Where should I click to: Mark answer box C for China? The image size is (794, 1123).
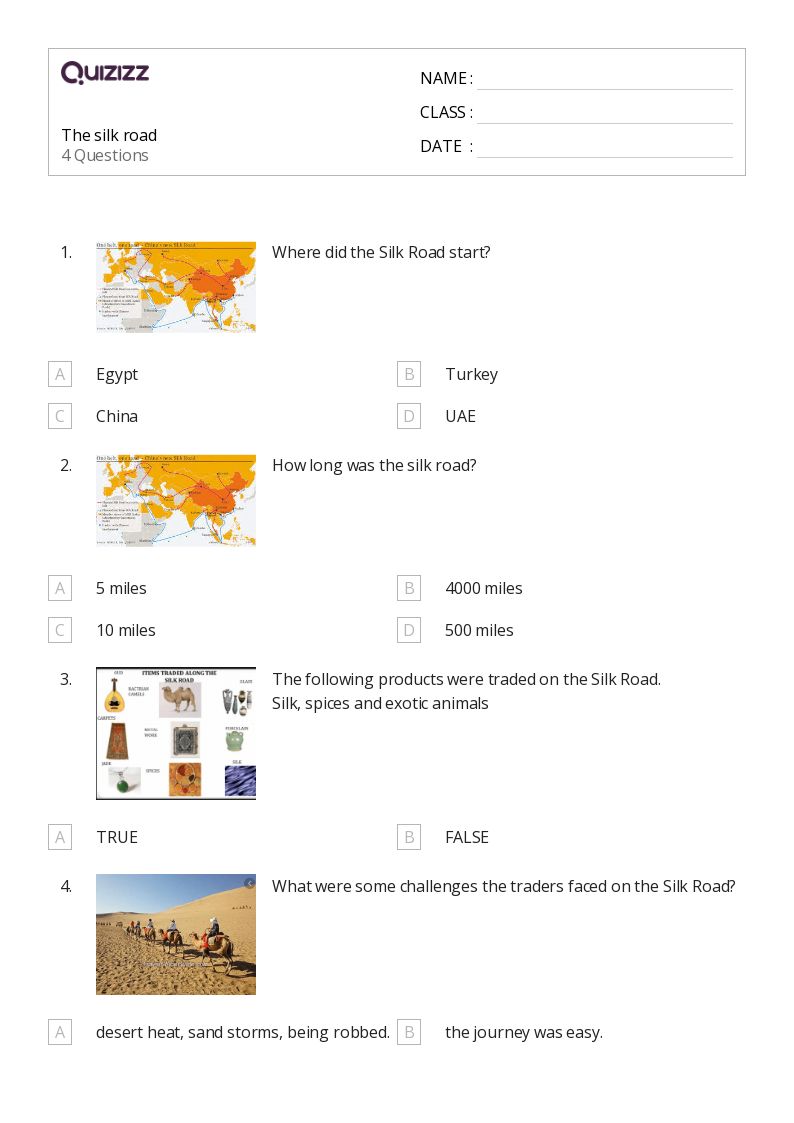click(x=60, y=416)
